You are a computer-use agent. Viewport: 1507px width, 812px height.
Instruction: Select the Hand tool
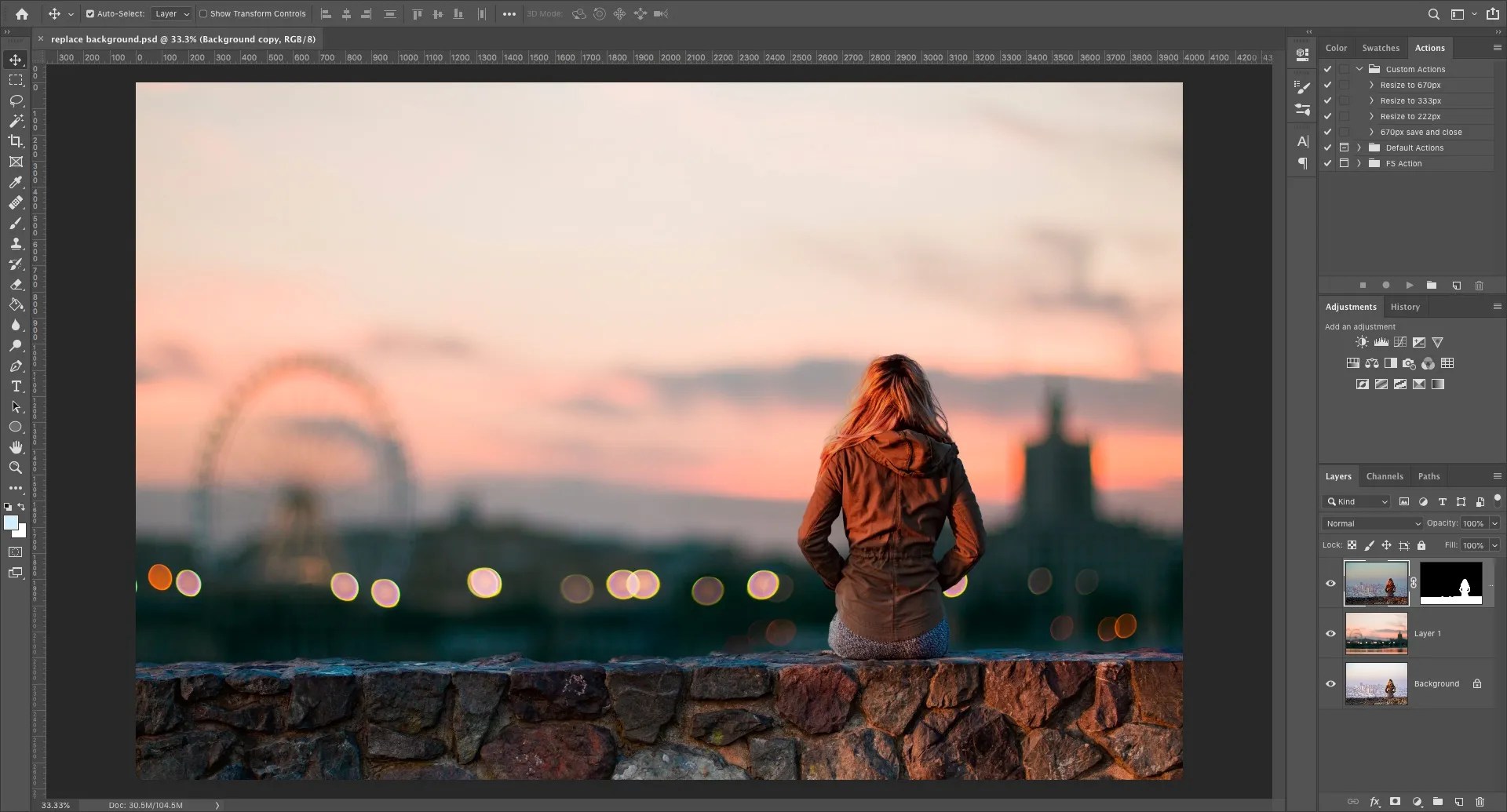click(16, 447)
